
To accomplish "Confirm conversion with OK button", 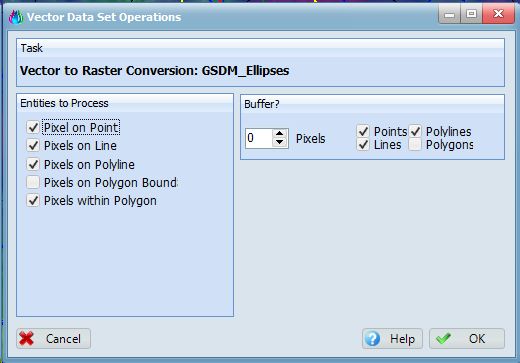I will [x=467, y=339].
